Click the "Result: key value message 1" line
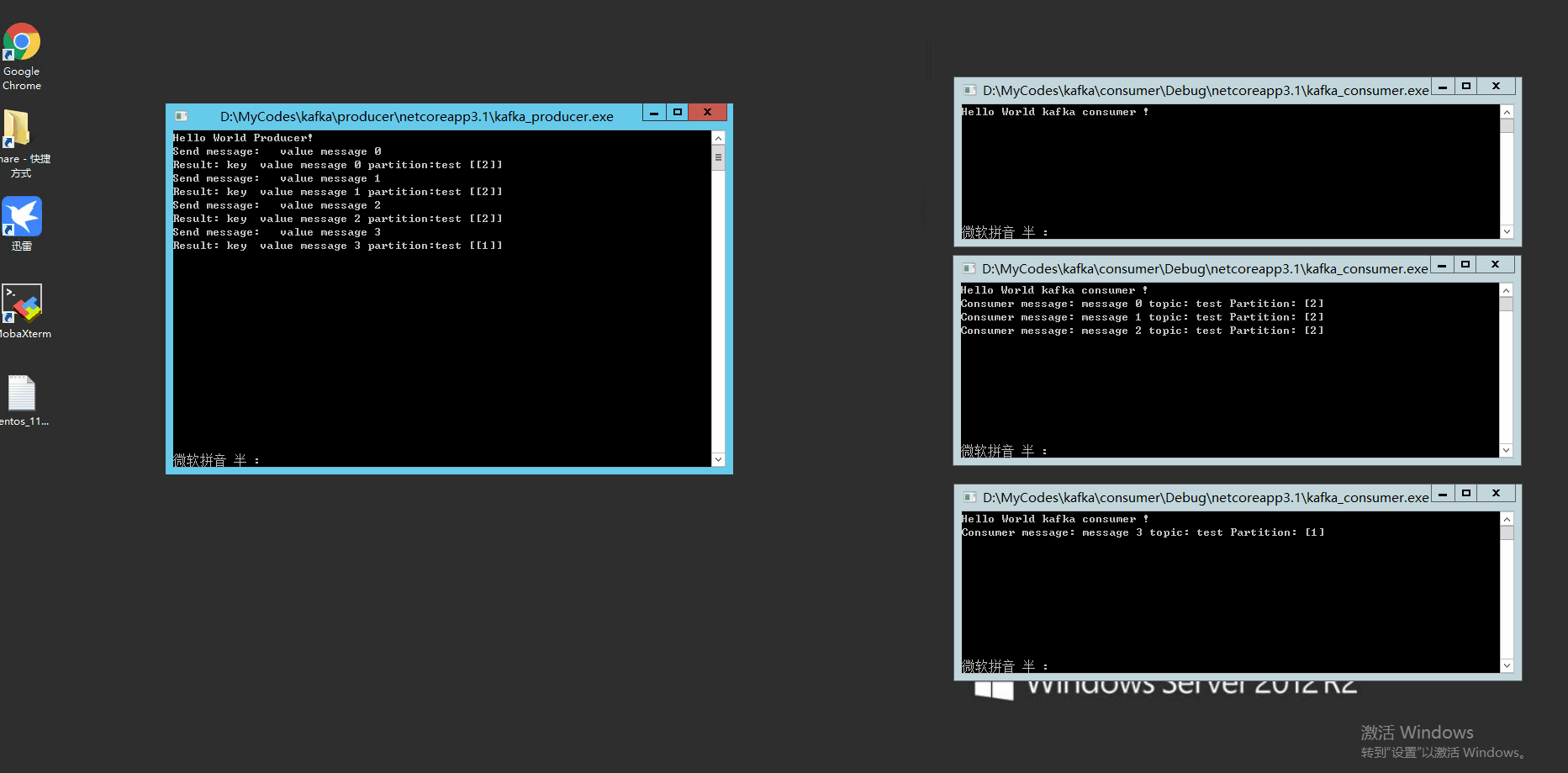 click(337, 192)
